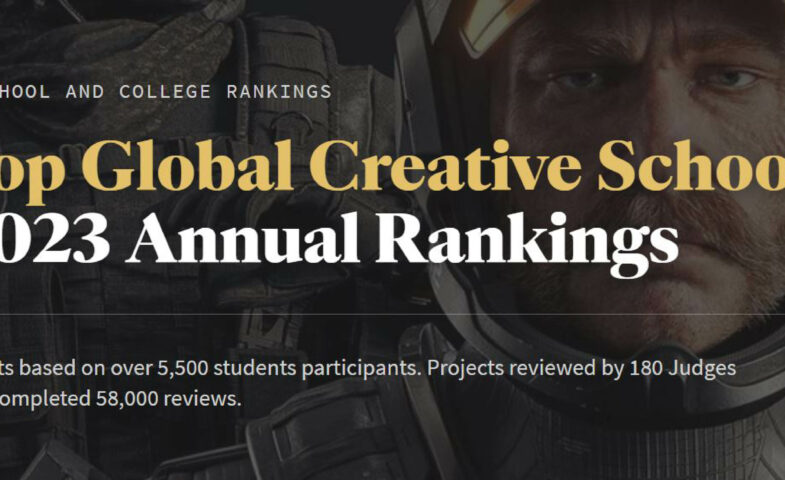The image size is (785, 480).
Task: Click the word 'COLLEGE' in the top label
Action: coord(165,92)
